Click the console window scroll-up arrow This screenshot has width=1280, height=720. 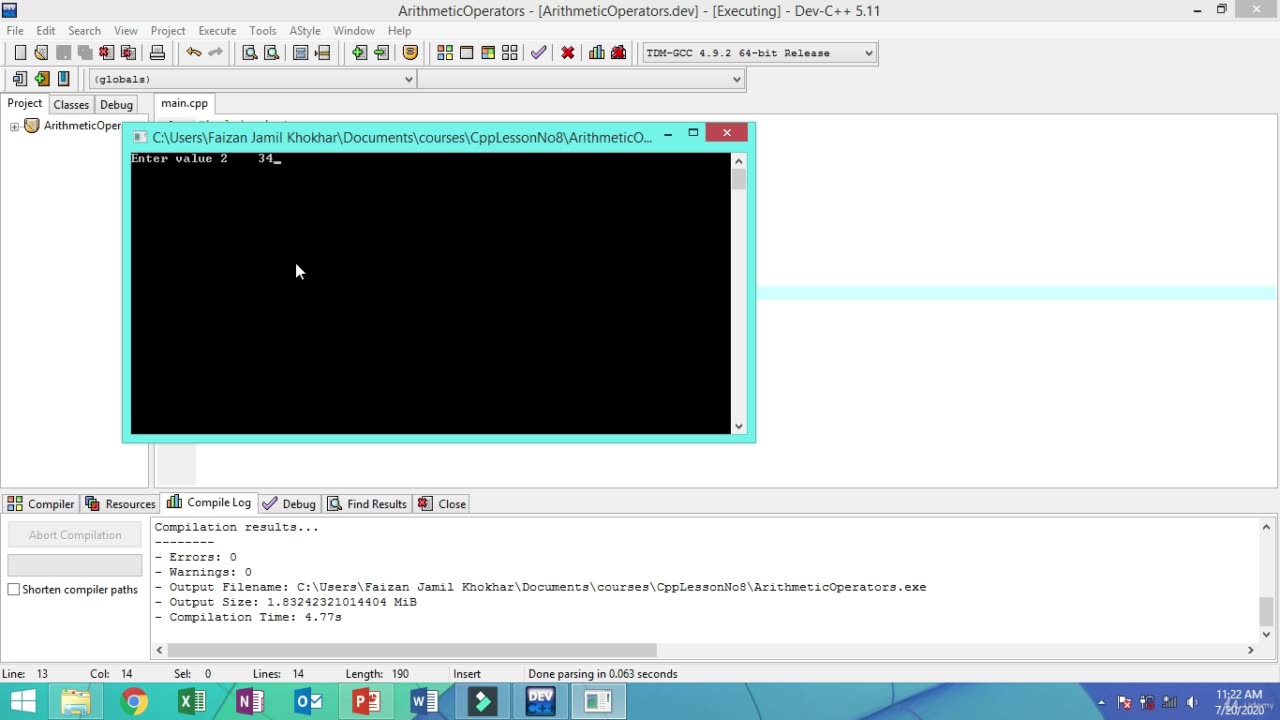739,161
